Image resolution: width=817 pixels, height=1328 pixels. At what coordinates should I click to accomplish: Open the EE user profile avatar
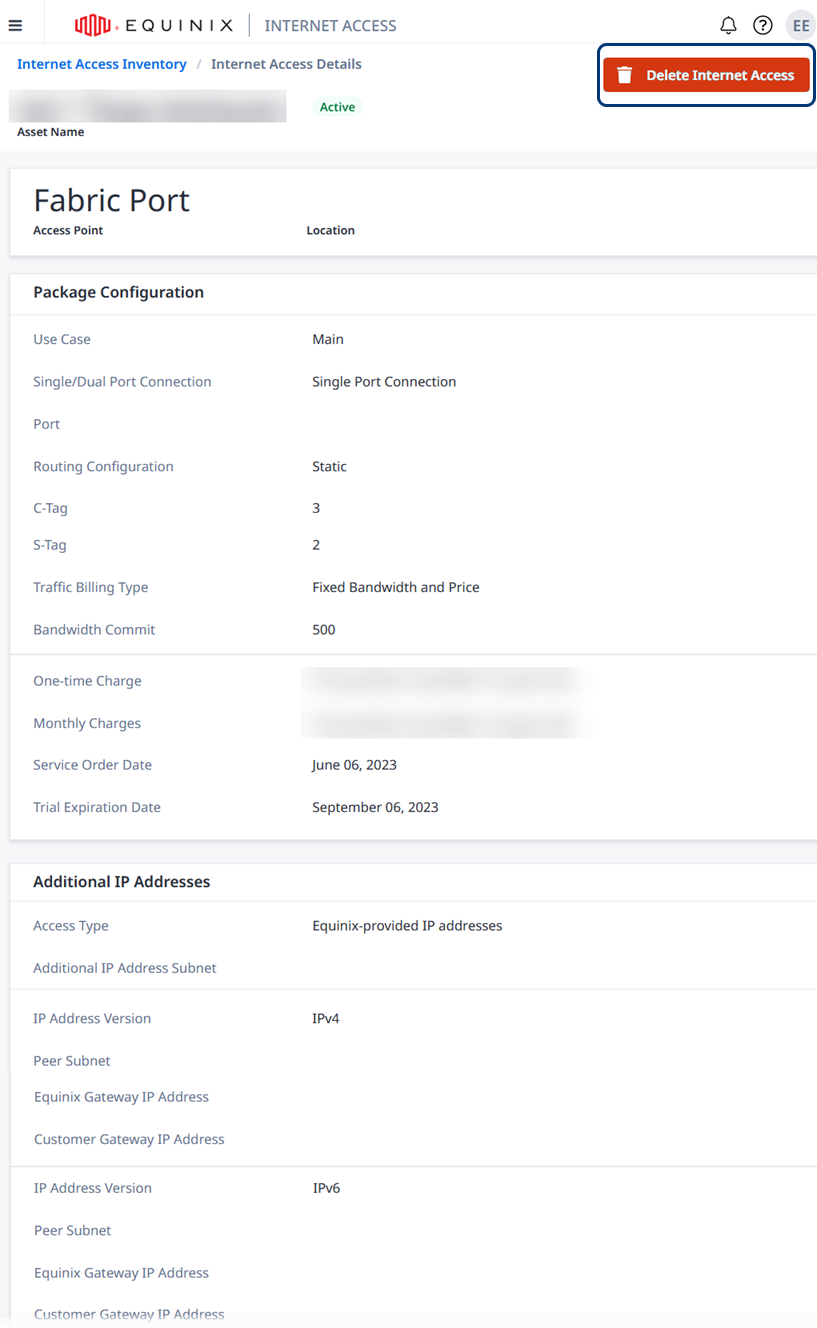[801, 25]
